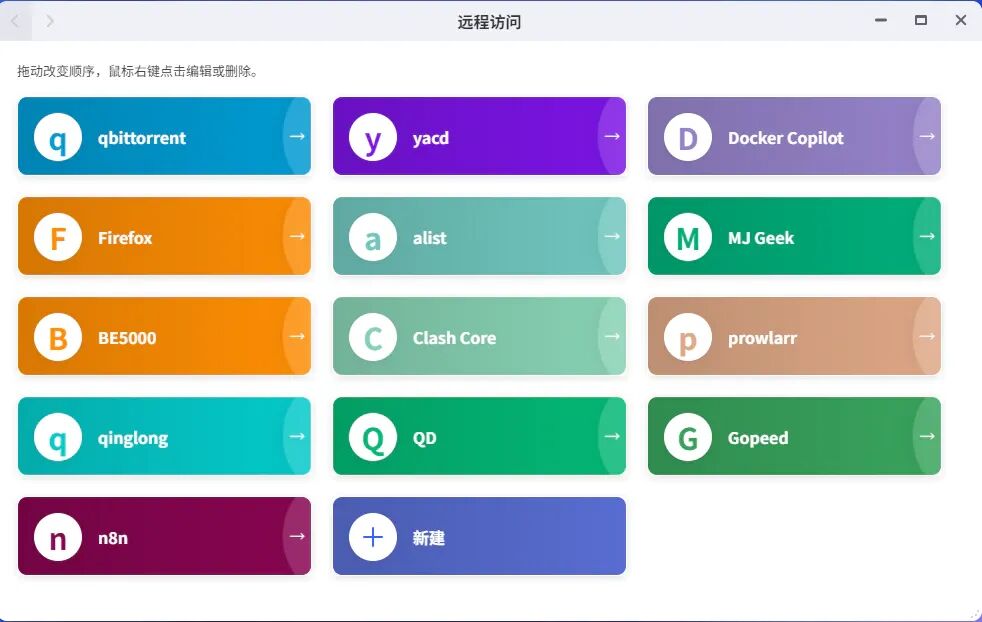The width and height of the screenshot is (982, 622).
Task: Click the alist 'a' circle icon
Action: (x=373, y=237)
